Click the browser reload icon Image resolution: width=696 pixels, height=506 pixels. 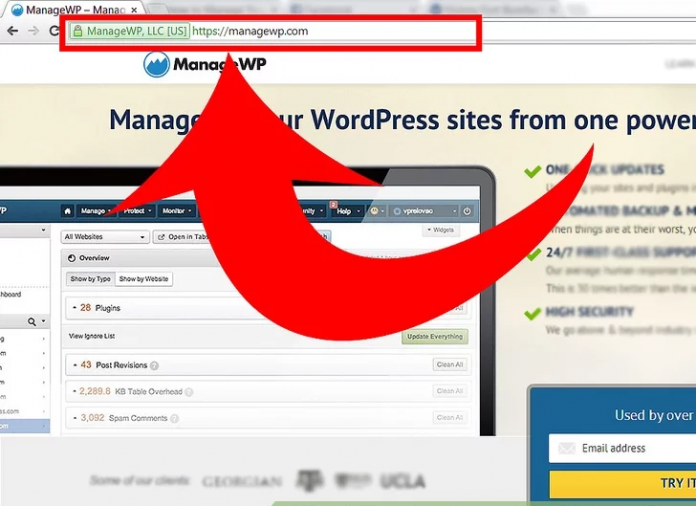[x=54, y=31]
